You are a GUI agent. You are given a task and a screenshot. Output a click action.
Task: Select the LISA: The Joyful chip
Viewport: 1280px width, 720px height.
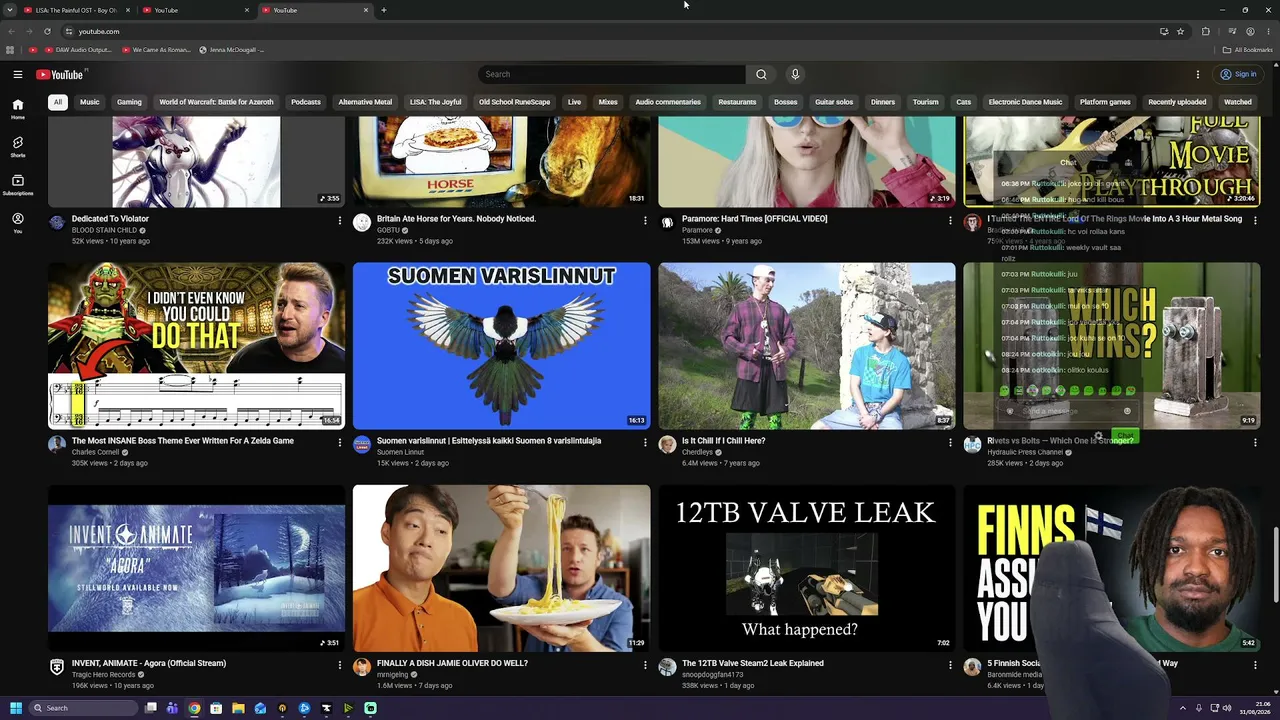pyautogui.click(x=435, y=102)
